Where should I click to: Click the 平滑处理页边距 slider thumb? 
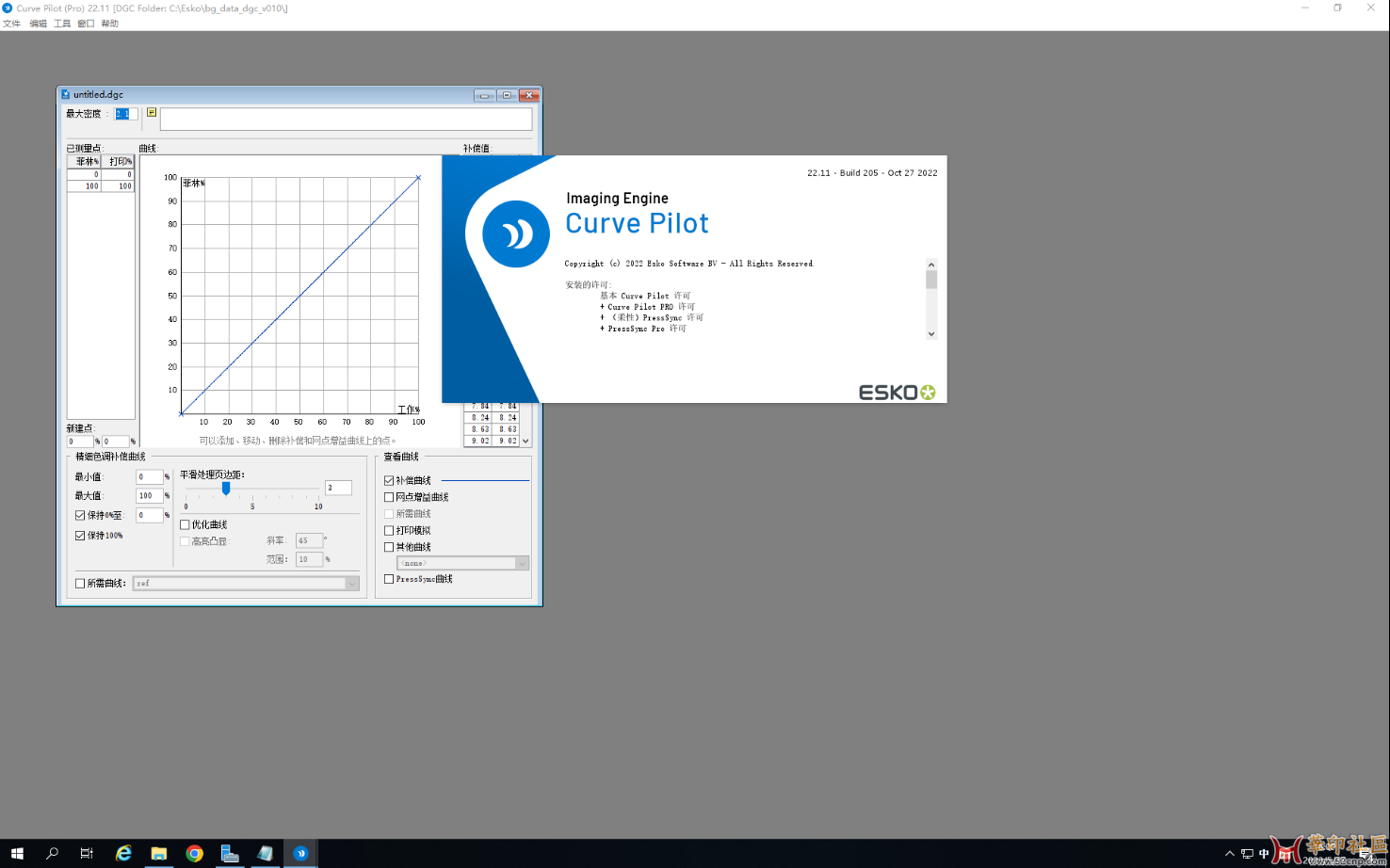click(226, 488)
